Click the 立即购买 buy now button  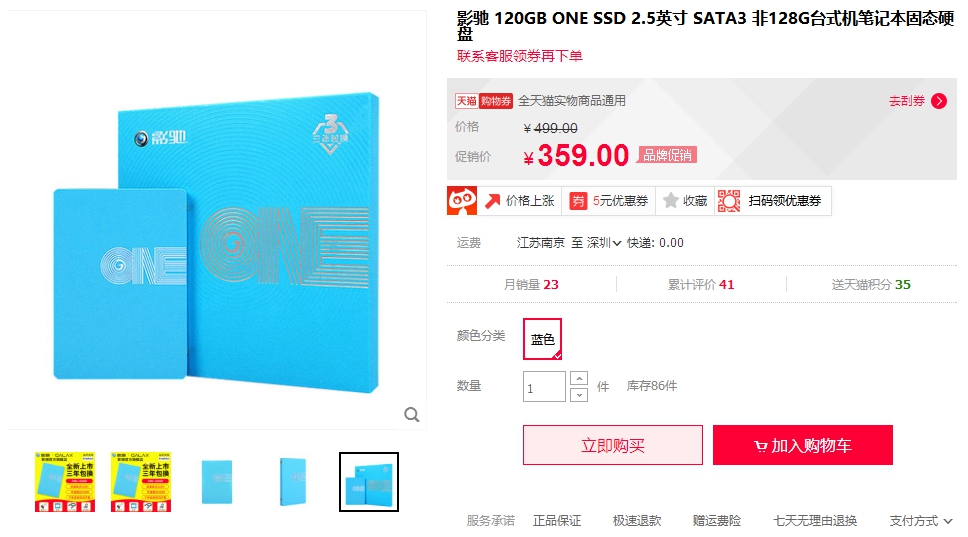(612, 445)
